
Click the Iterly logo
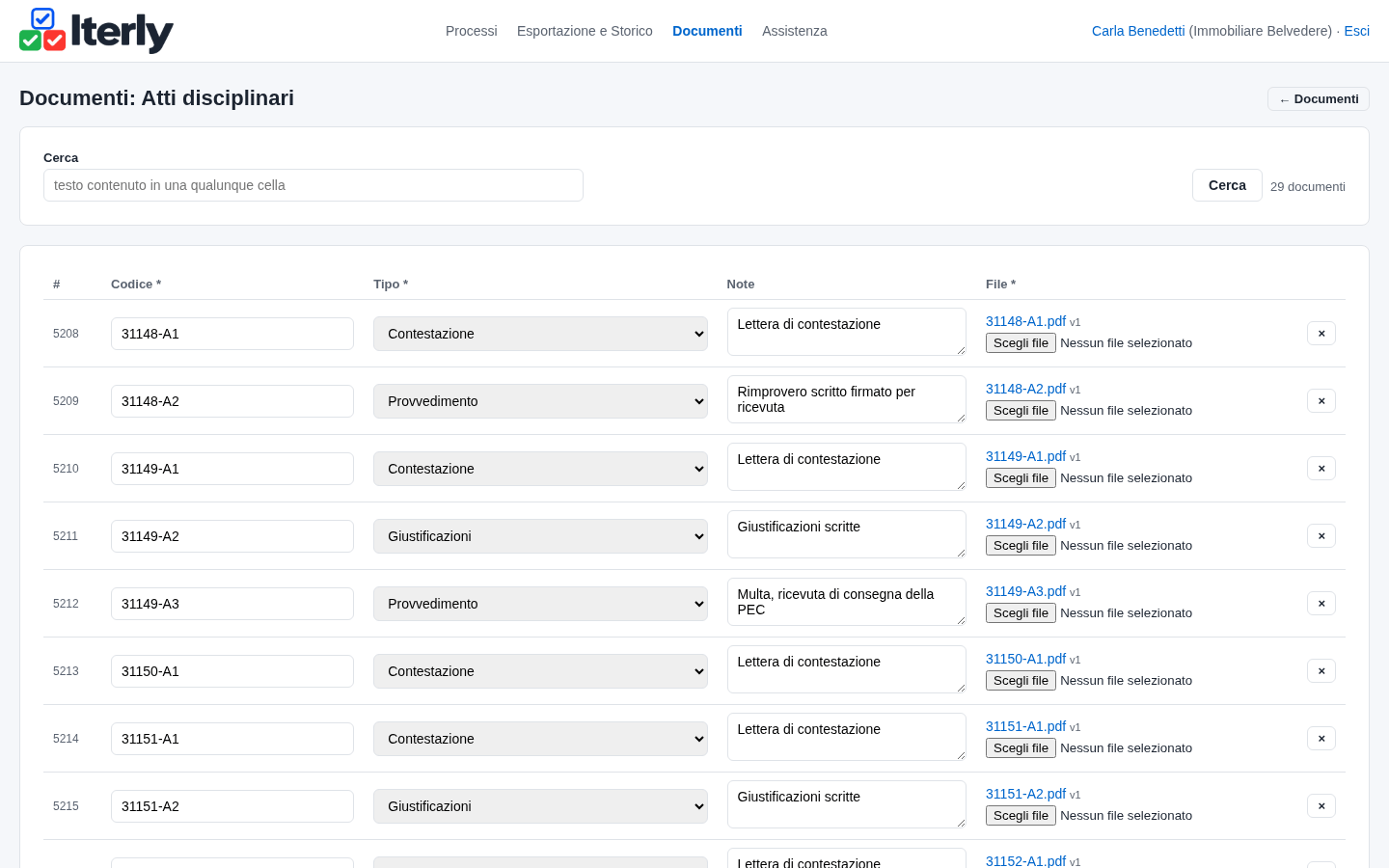[x=96, y=31]
